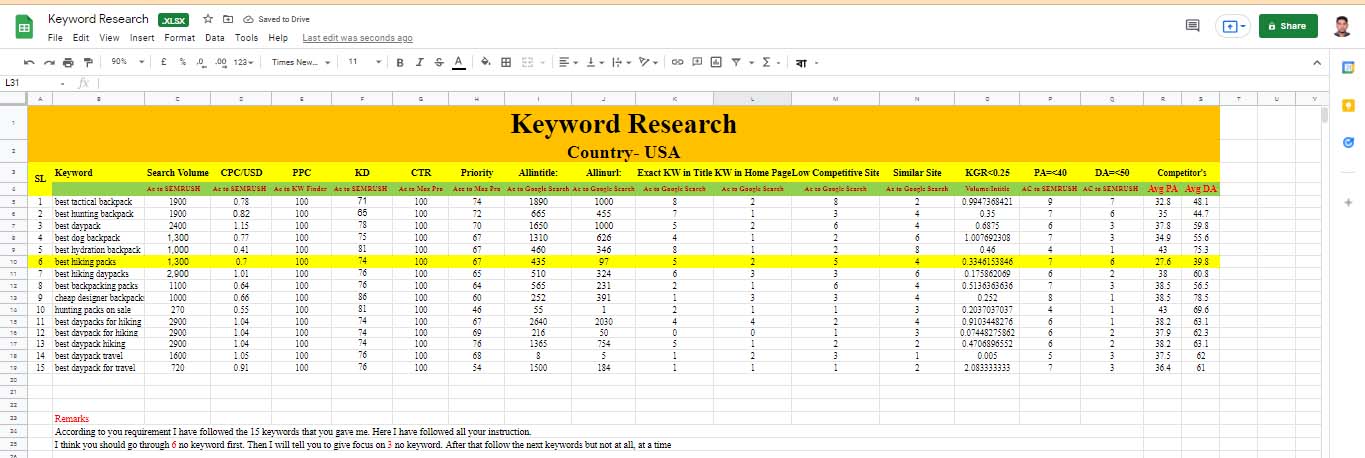Open the fill color picker
1365x458 pixels.
coord(486,62)
